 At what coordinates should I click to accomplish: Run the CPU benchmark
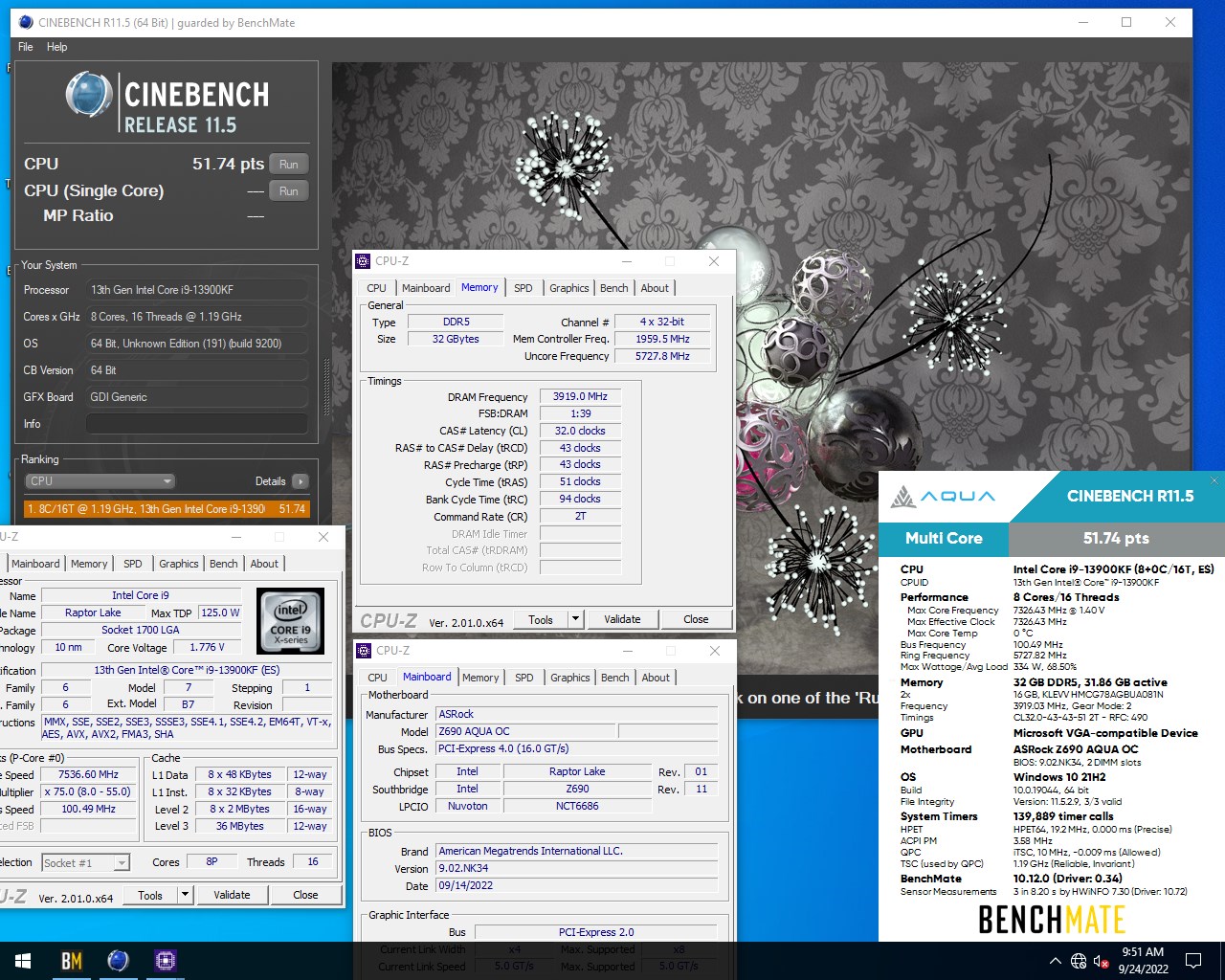(289, 165)
